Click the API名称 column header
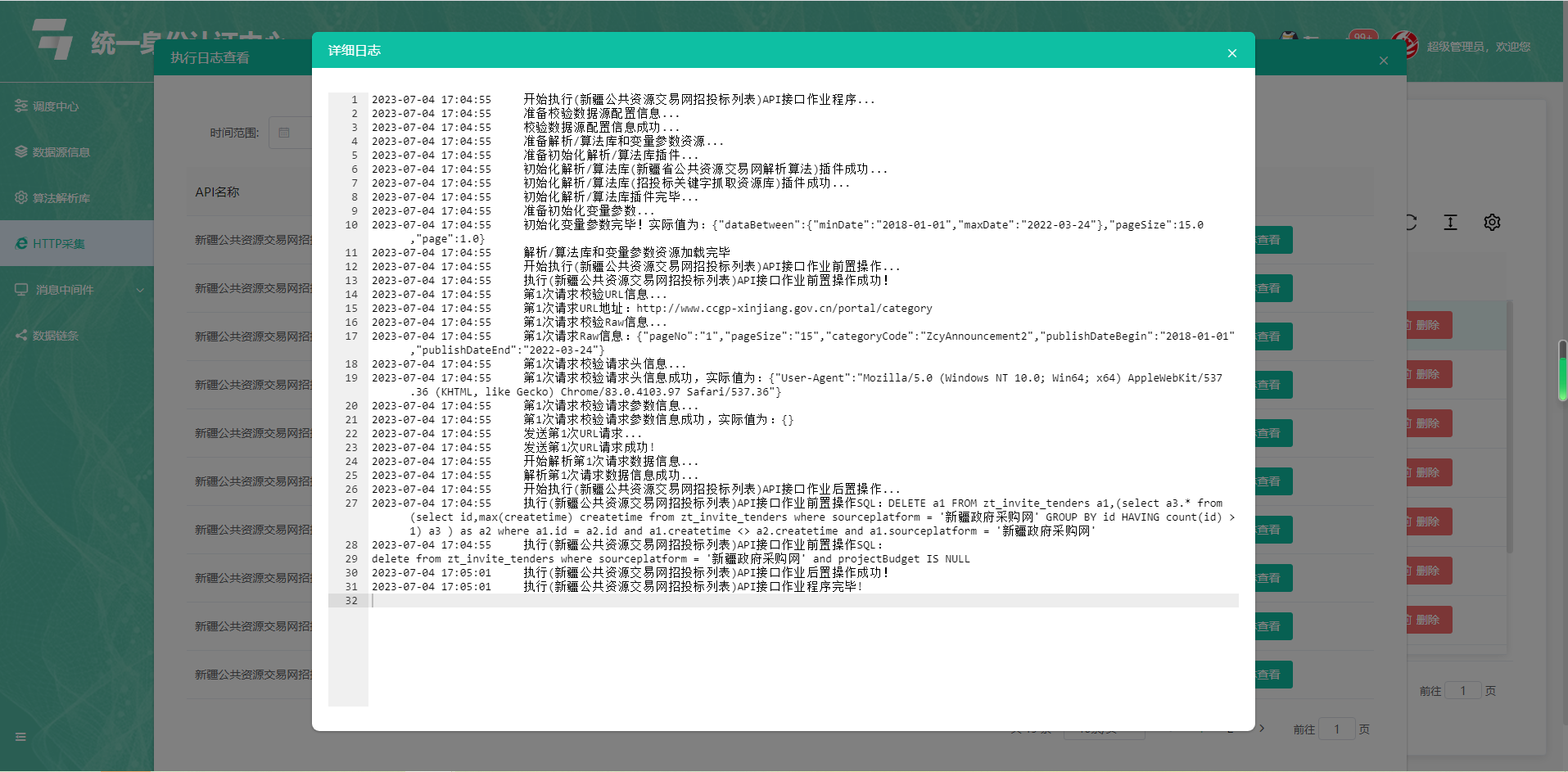Screen dimensions: 1568x772 217,192
